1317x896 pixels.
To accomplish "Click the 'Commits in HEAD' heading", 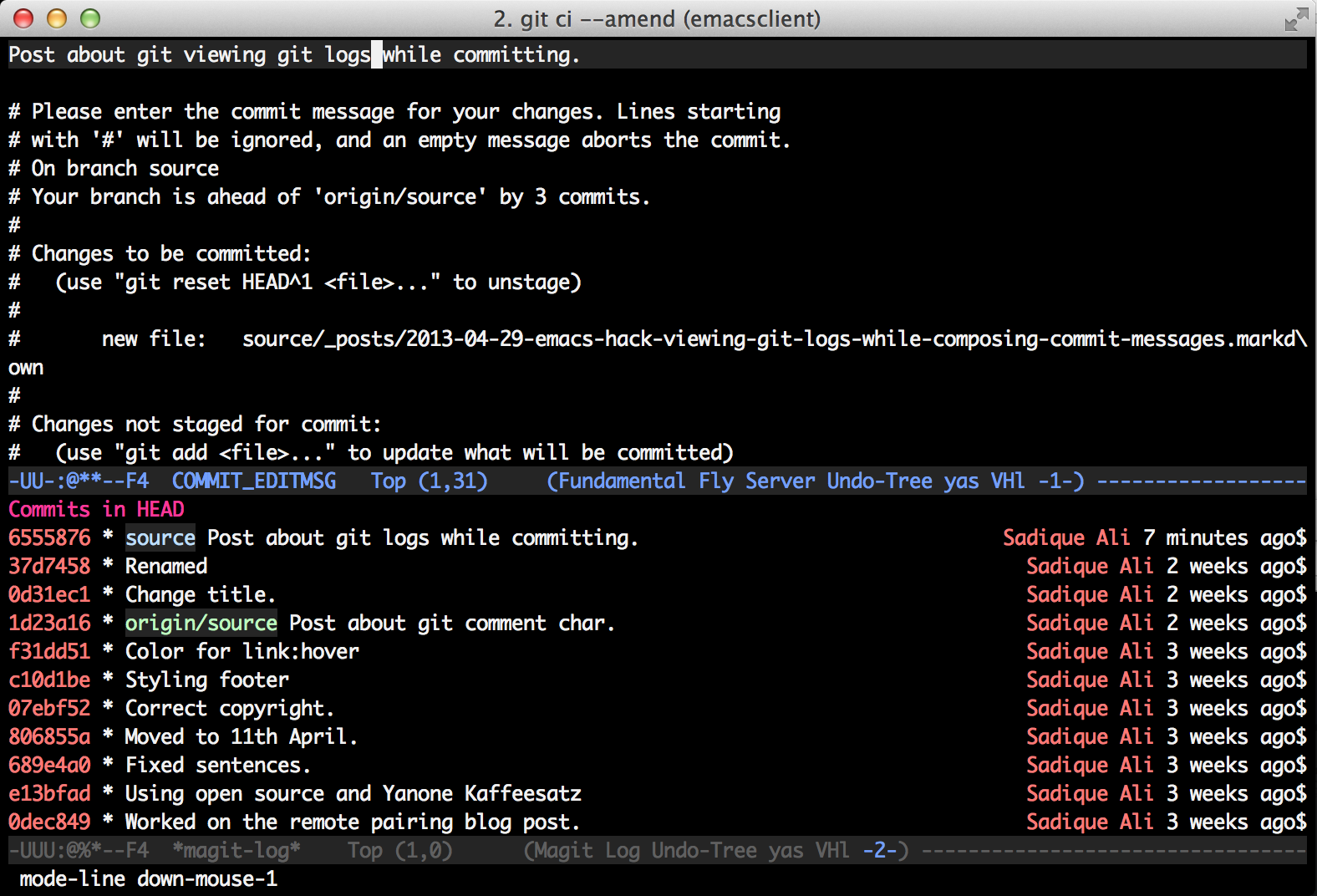I will [x=96, y=509].
